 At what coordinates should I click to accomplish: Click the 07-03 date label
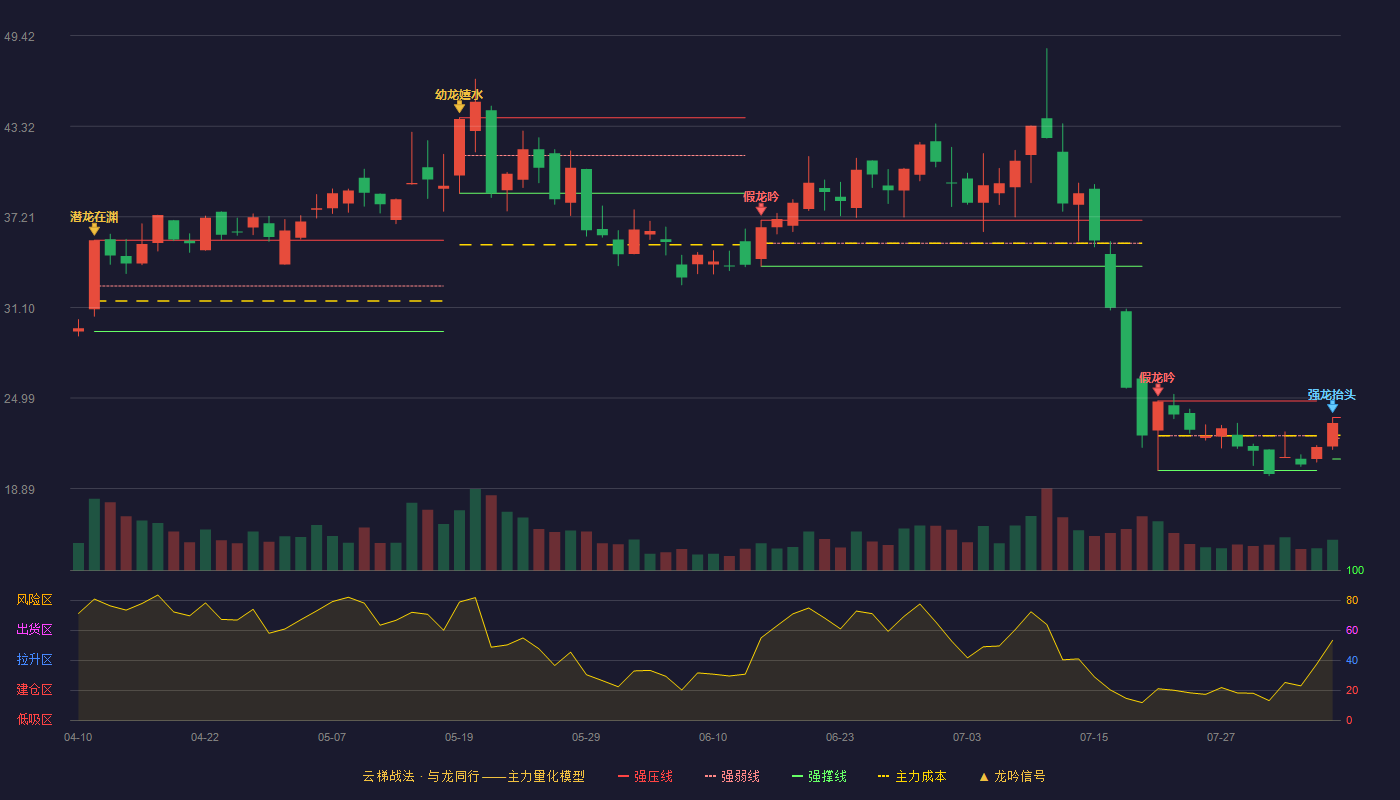pyautogui.click(x=967, y=737)
